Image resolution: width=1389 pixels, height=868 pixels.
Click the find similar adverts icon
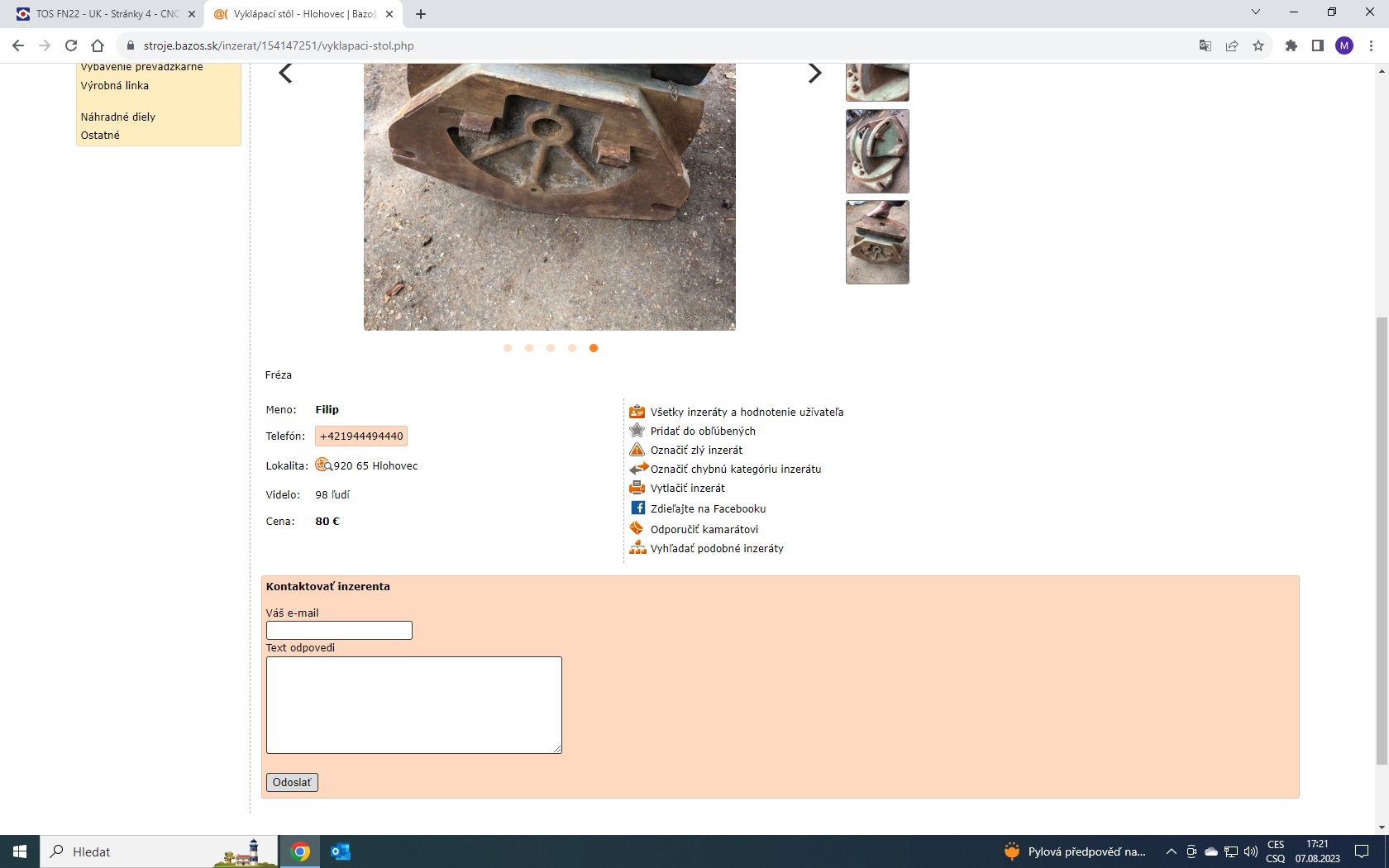coord(637,548)
